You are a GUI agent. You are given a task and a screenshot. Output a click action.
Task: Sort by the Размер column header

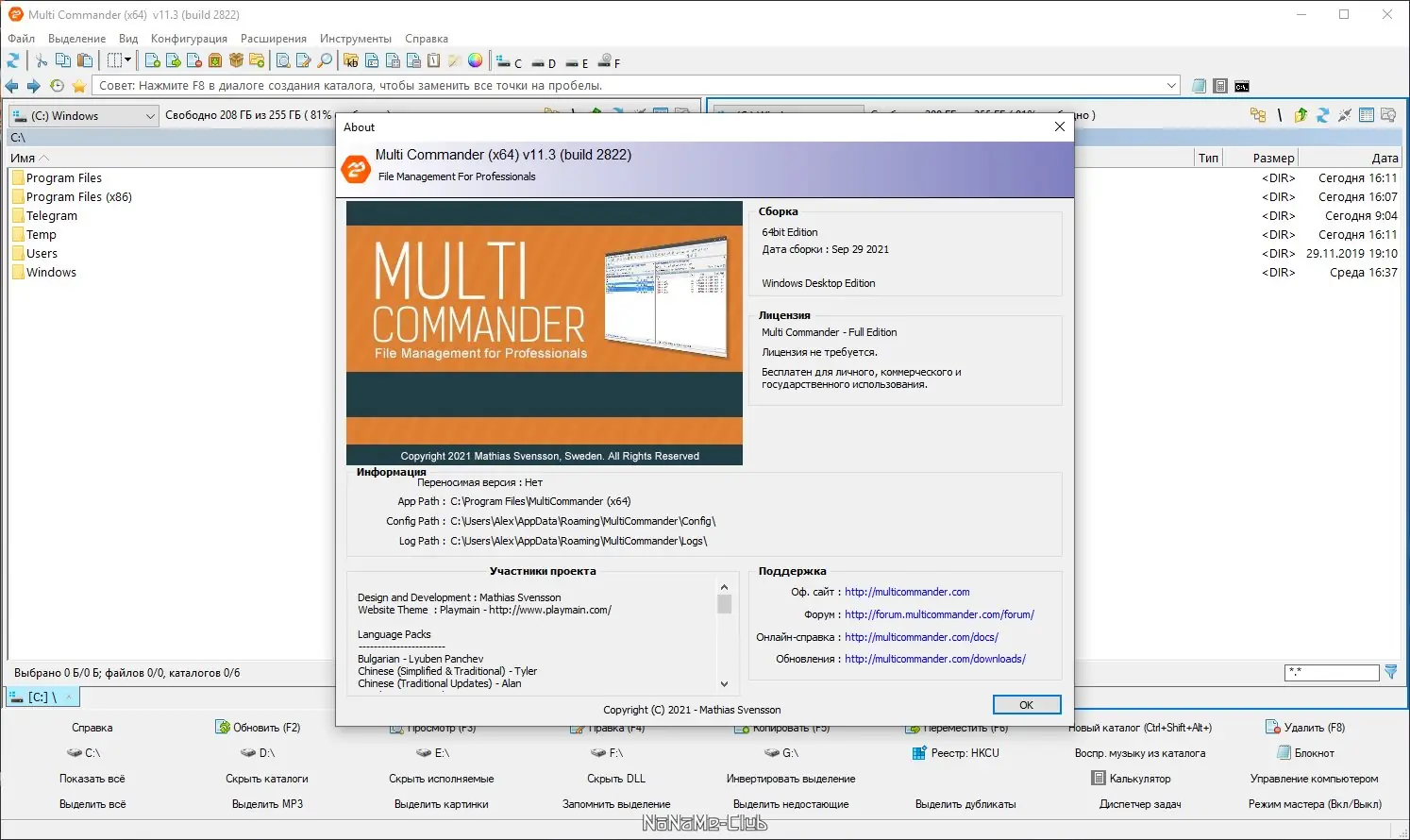click(x=1273, y=158)
